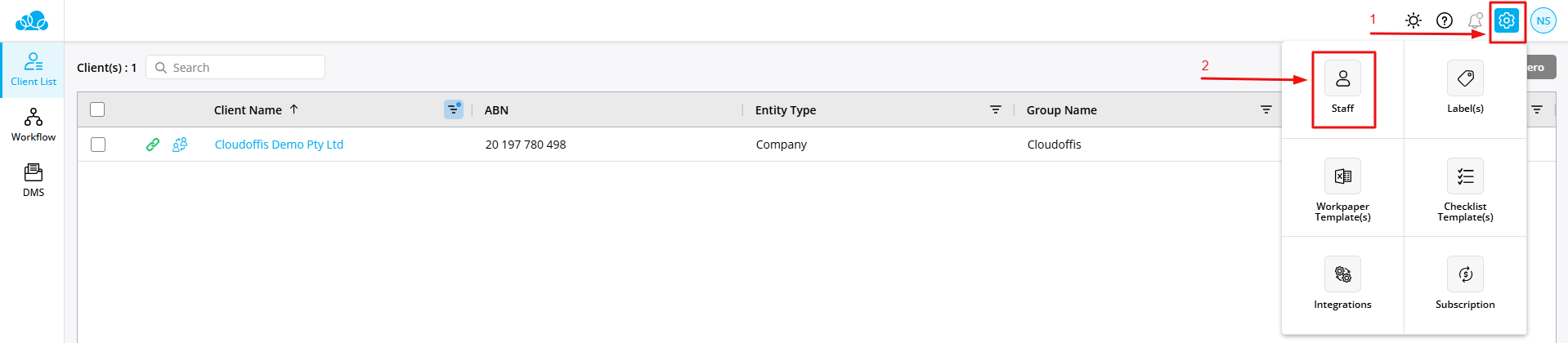Open the settings gear menu
The image size is (1568, 343).
[x=1506, y=21]
